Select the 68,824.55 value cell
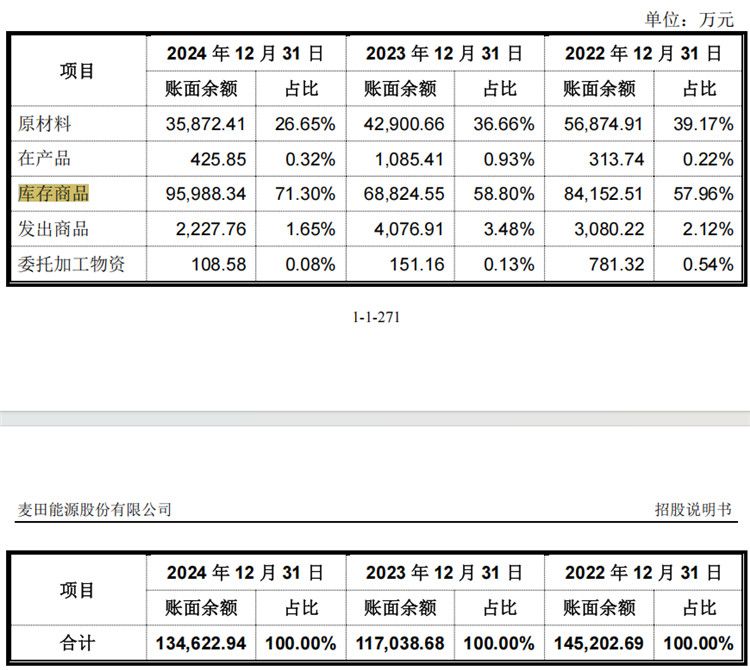Image resolution: width=750 pixels, height=670 pixels. (x=401, y=194)
